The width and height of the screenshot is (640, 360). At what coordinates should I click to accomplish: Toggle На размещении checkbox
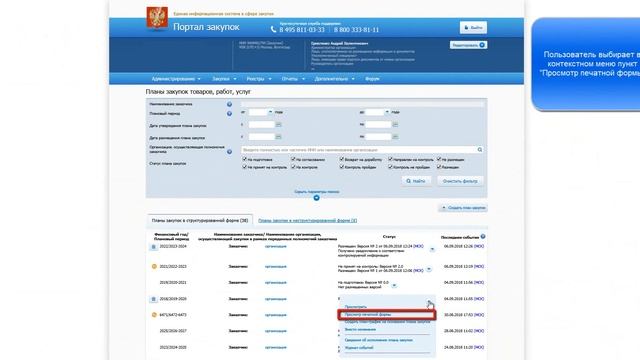[x=439, y=159]
